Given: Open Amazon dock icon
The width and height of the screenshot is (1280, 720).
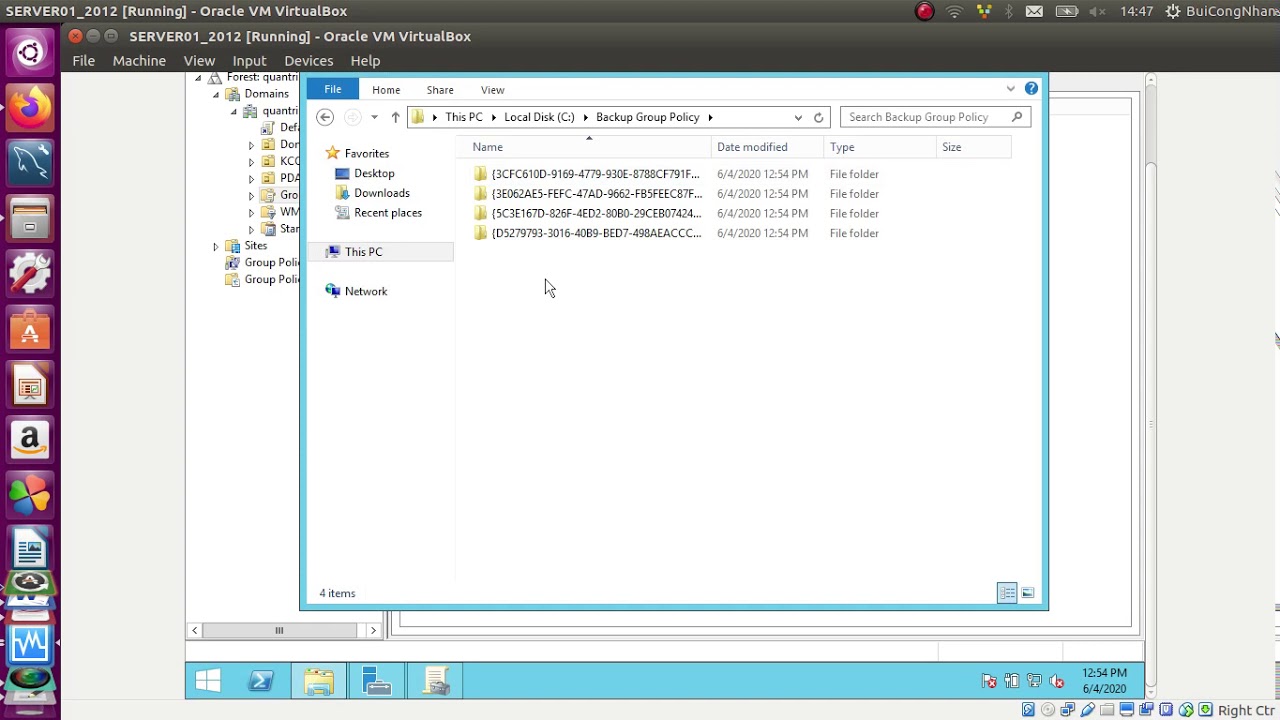Looking at the screenshot, I should [x=30, y=439].
